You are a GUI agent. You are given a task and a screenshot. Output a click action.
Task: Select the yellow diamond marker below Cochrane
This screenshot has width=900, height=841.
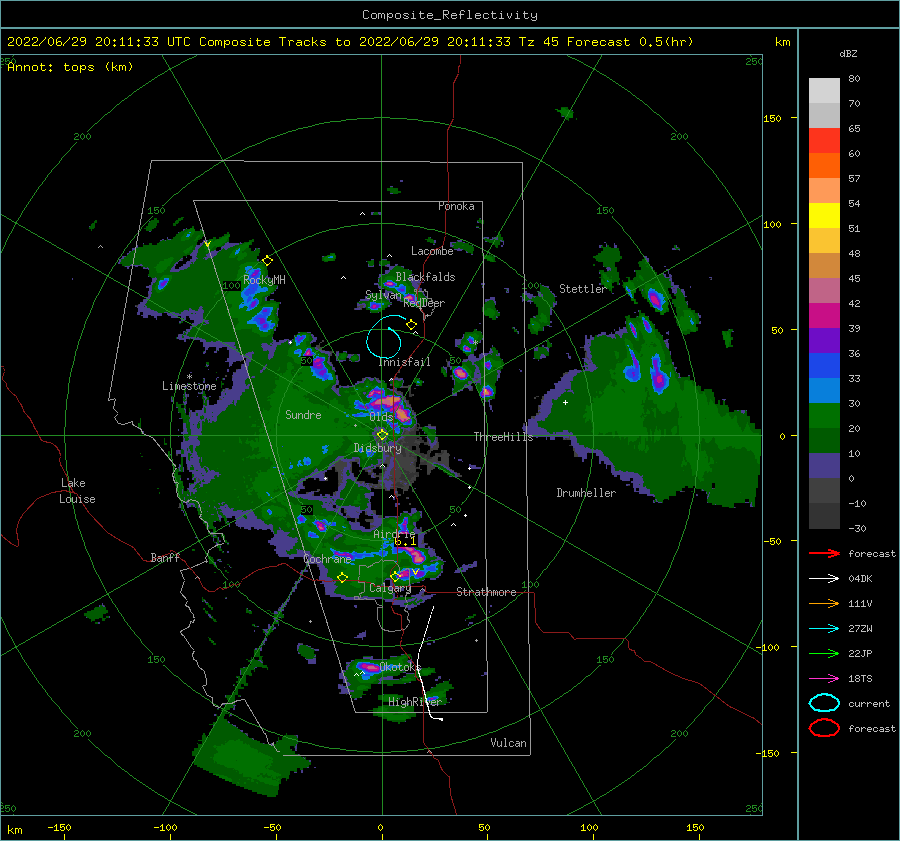342,578
